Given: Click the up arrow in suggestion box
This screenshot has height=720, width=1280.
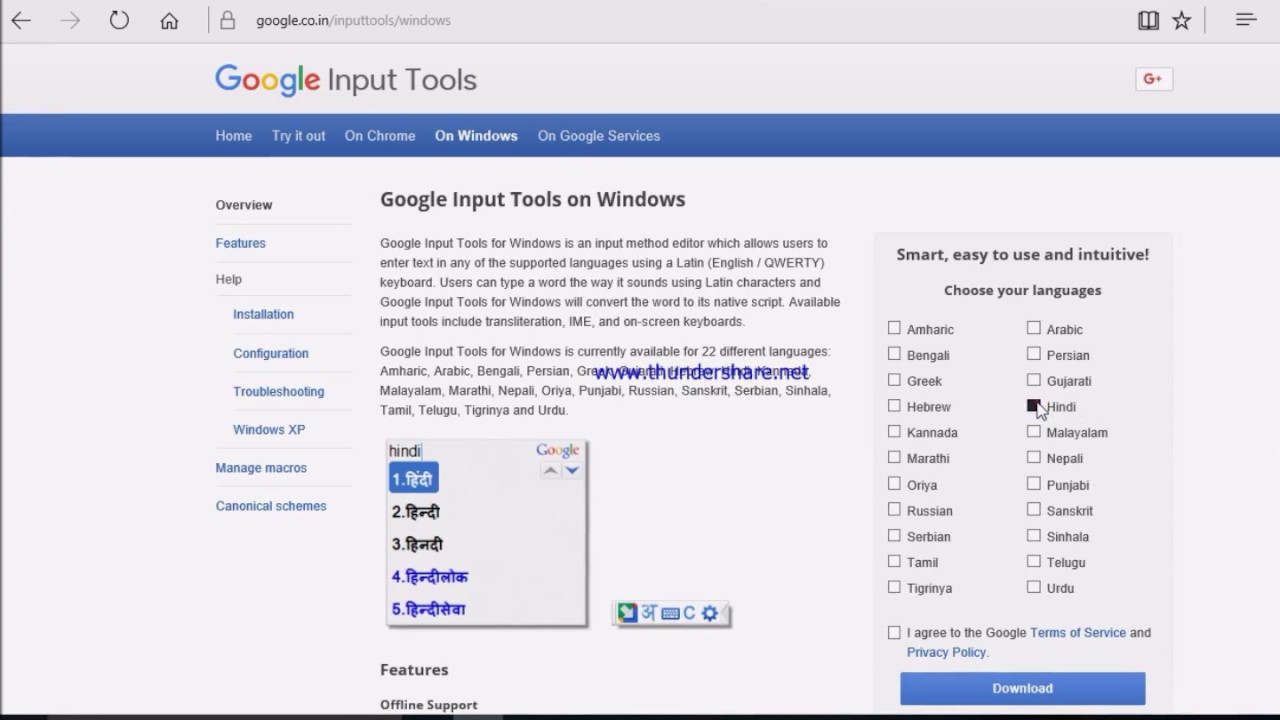Looking at the screenshot, I should [550, 470].
